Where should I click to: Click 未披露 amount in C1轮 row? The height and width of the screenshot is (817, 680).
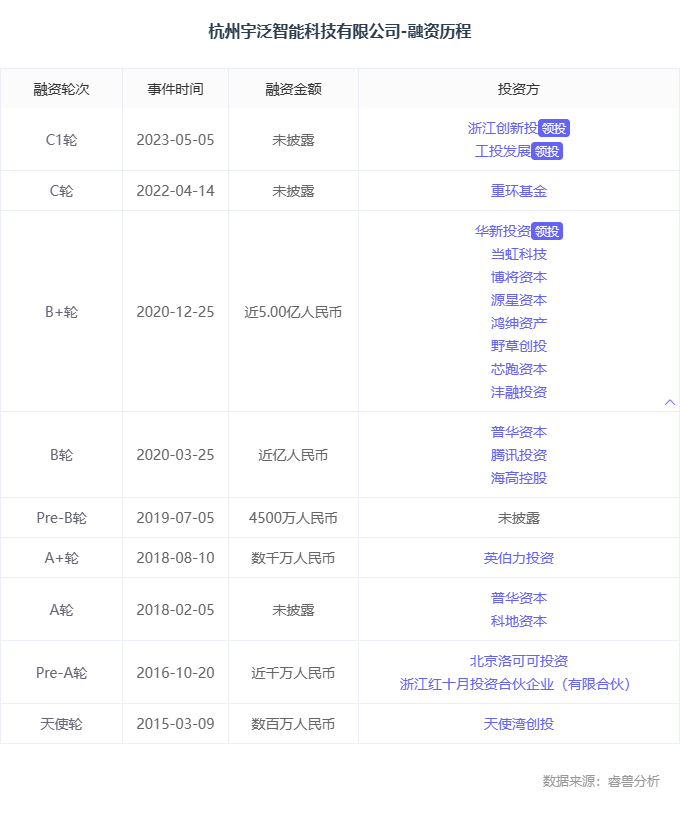click(293, 140)
